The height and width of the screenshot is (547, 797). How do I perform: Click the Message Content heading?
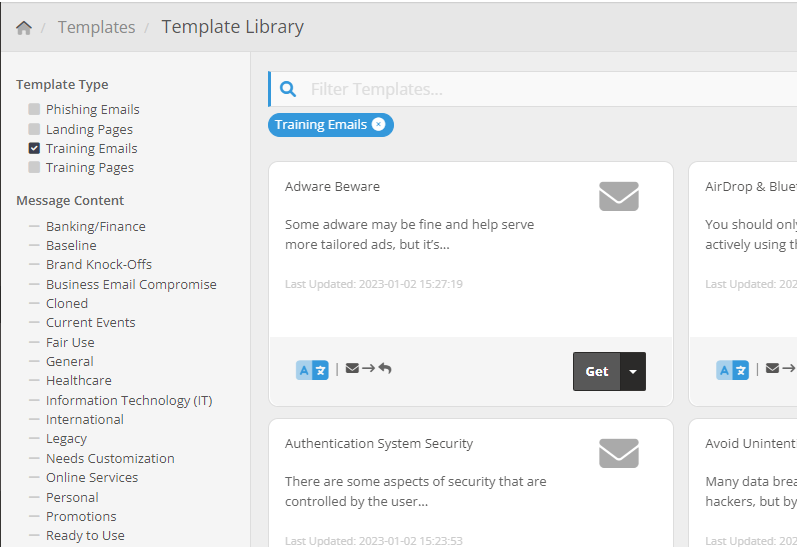(x=70, y=201)
